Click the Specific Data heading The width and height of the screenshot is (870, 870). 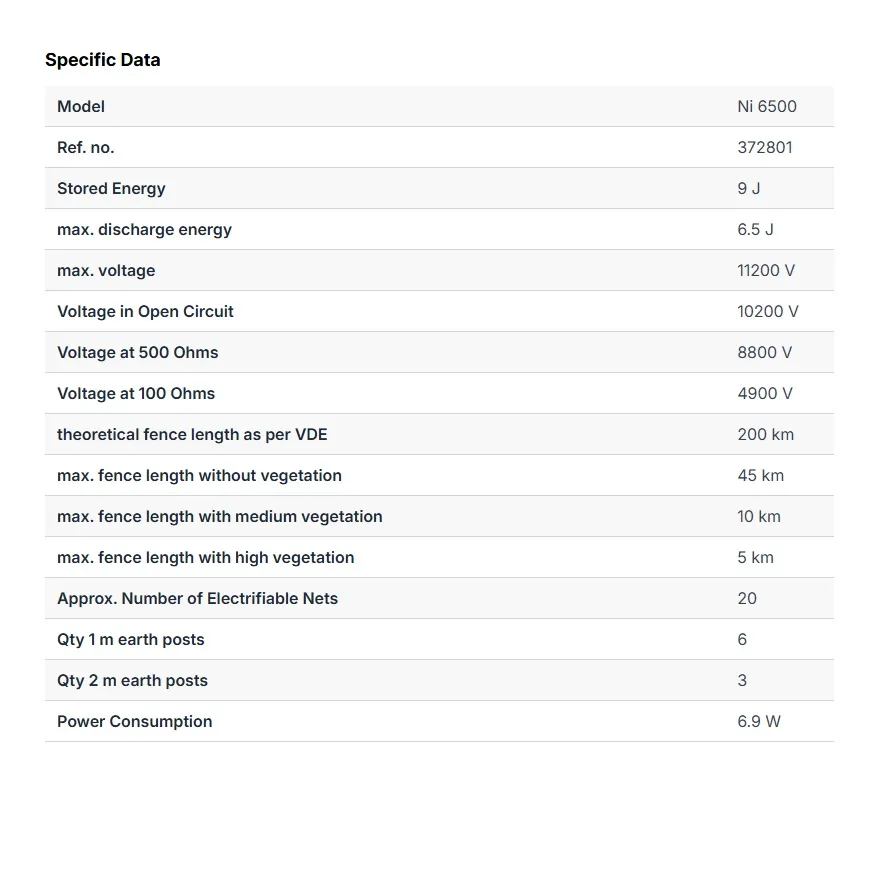click(103, 60)
